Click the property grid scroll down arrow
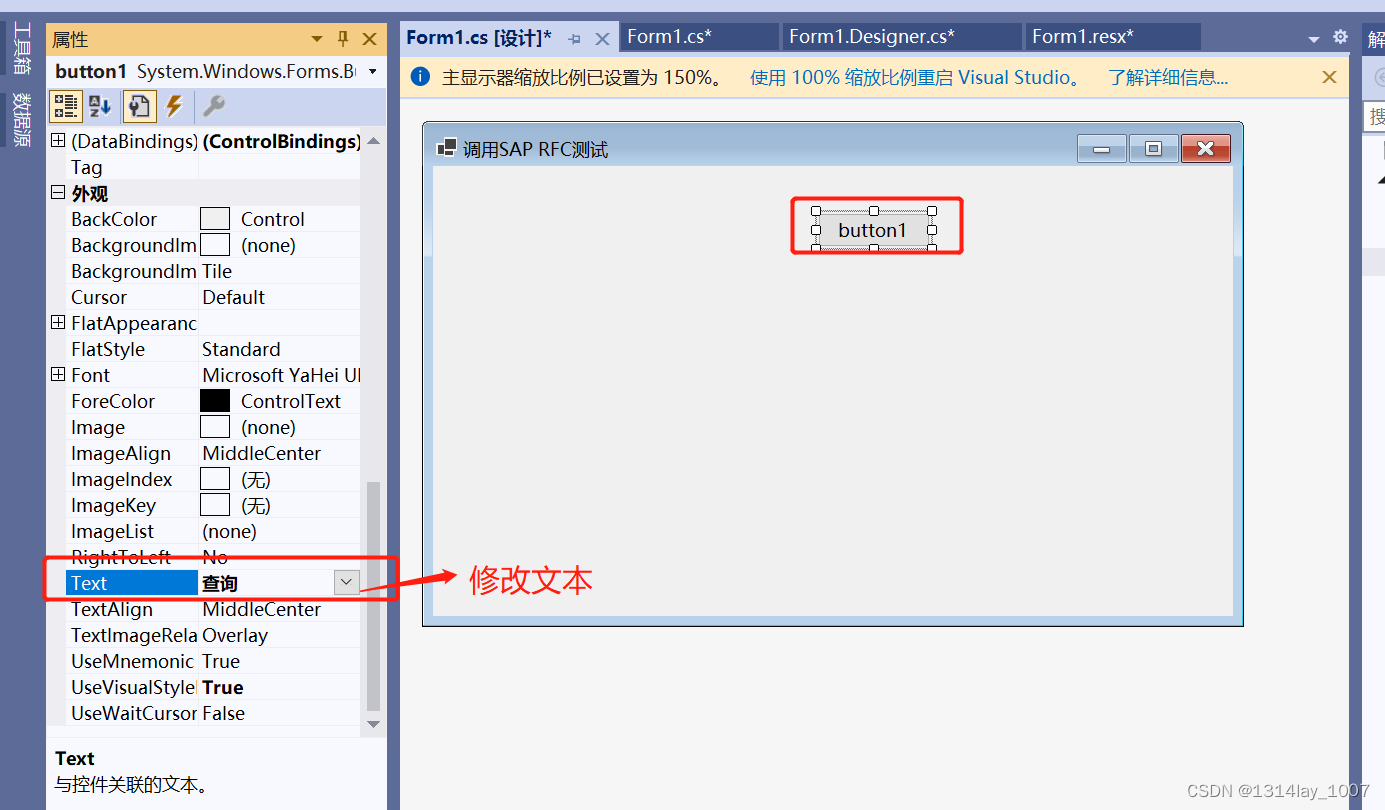1385x810 pixels. 373,724
